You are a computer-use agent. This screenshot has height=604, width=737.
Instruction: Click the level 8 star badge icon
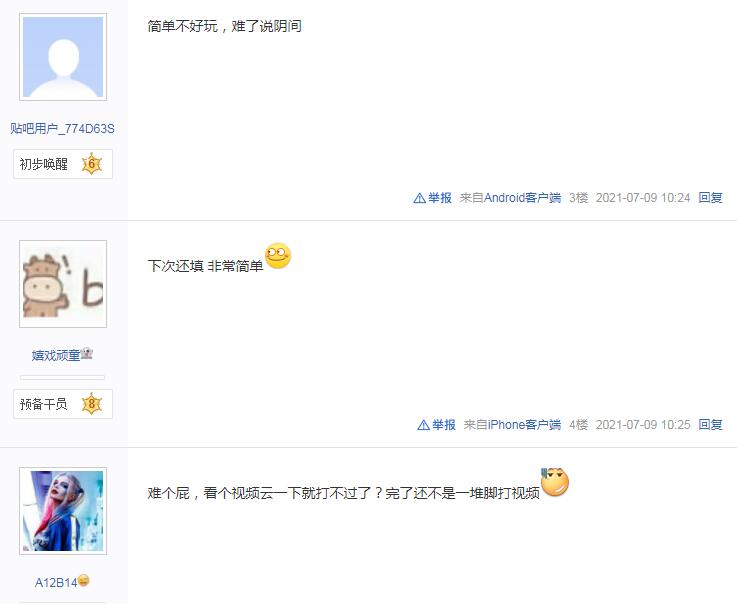[x=92, y=404]
